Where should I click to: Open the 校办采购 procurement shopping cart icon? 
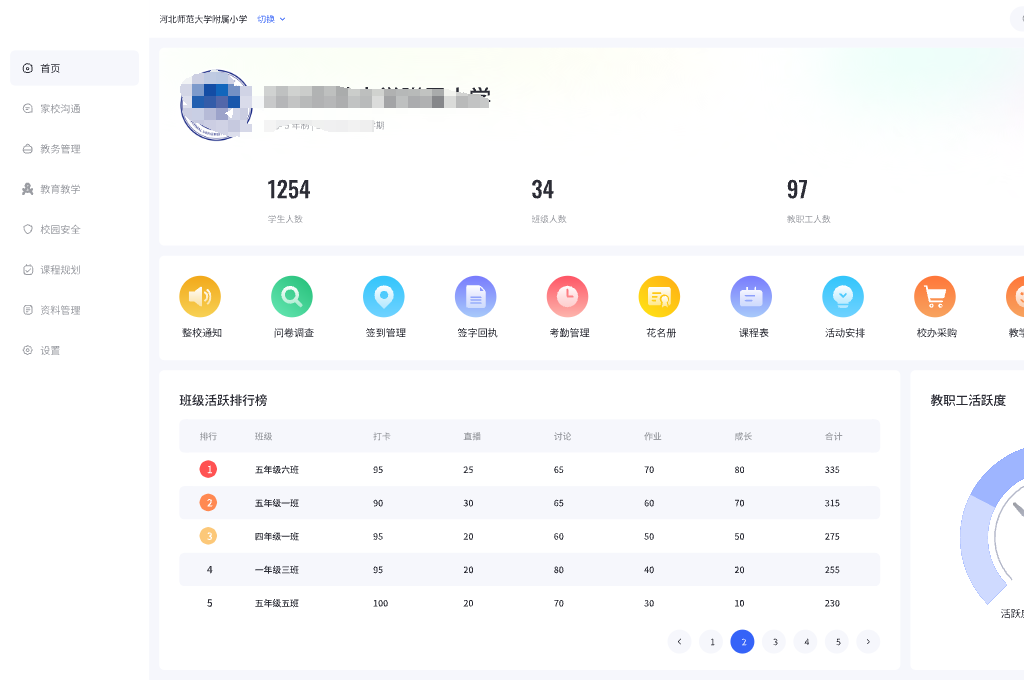(x=935, y=296)
